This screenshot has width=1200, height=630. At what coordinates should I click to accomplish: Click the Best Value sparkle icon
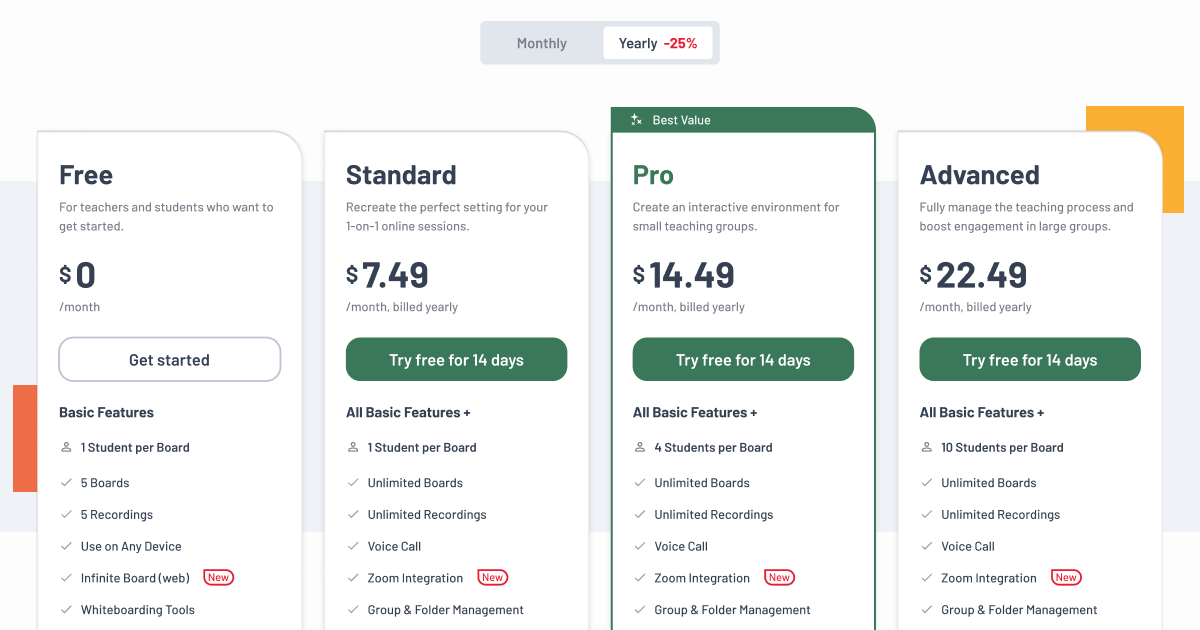pyautogui.click(x=636, y=120)
